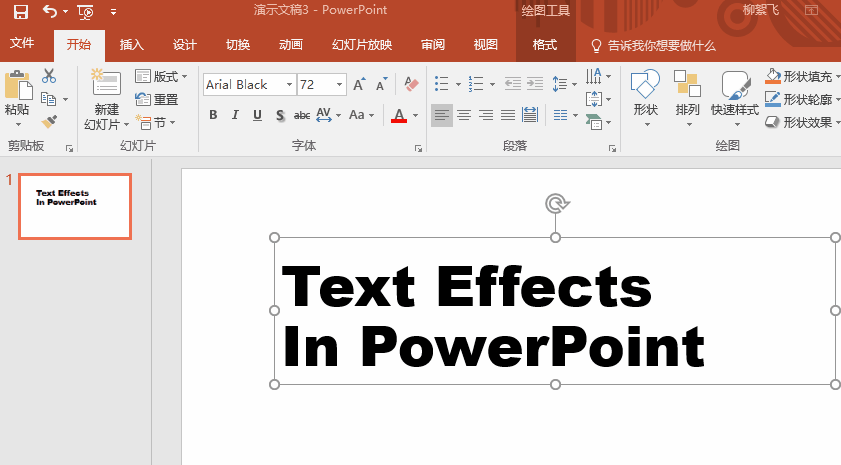
Task: Click convert to SmartArt icon
Action: tap(598, 122)
